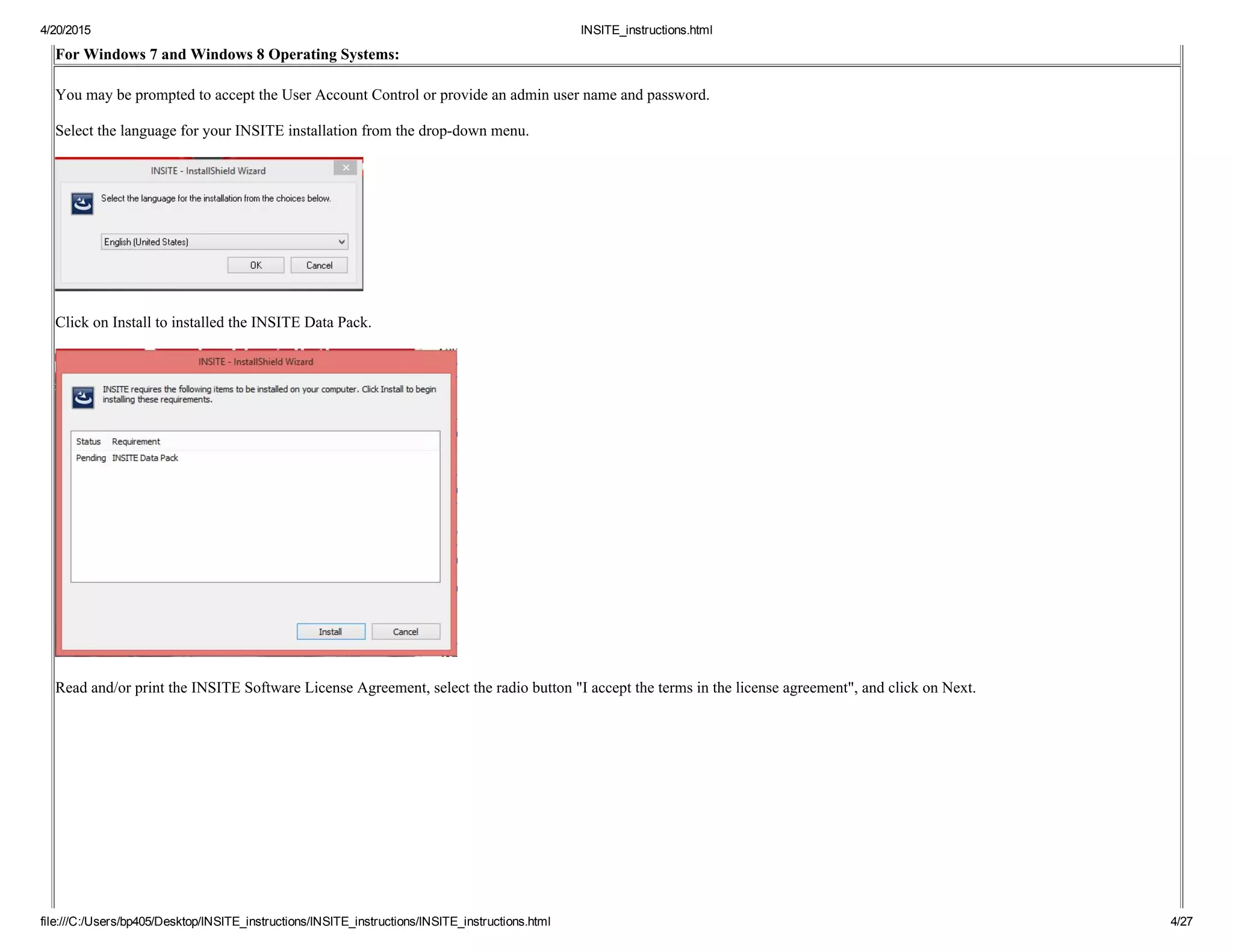The height and width of the screenshot is (952, 1233).
Task: Click the Windows 7 and Windows 8 heading
Action: click(228, 54)
